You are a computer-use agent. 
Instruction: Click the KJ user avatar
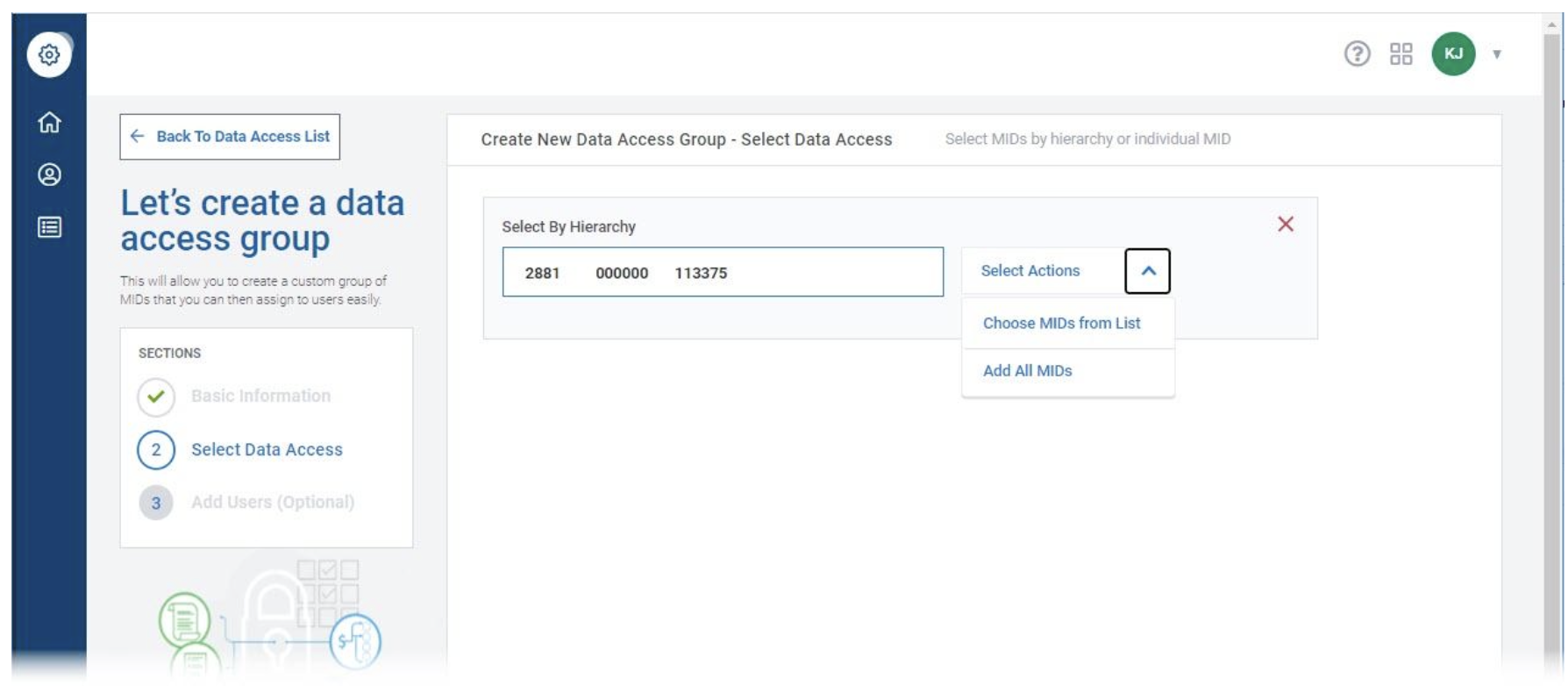coord(1453,54)
